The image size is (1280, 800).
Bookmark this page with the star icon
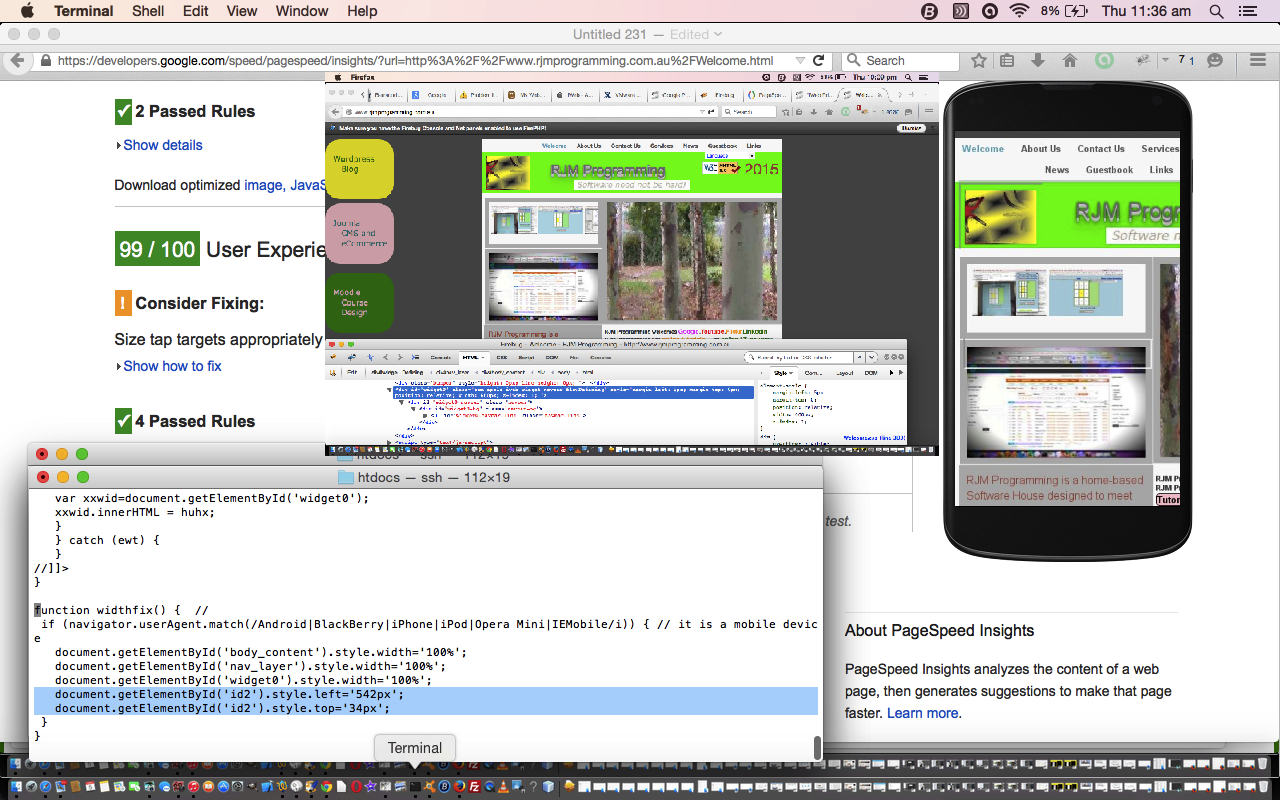pyautogui.click(x=979, y=61)
